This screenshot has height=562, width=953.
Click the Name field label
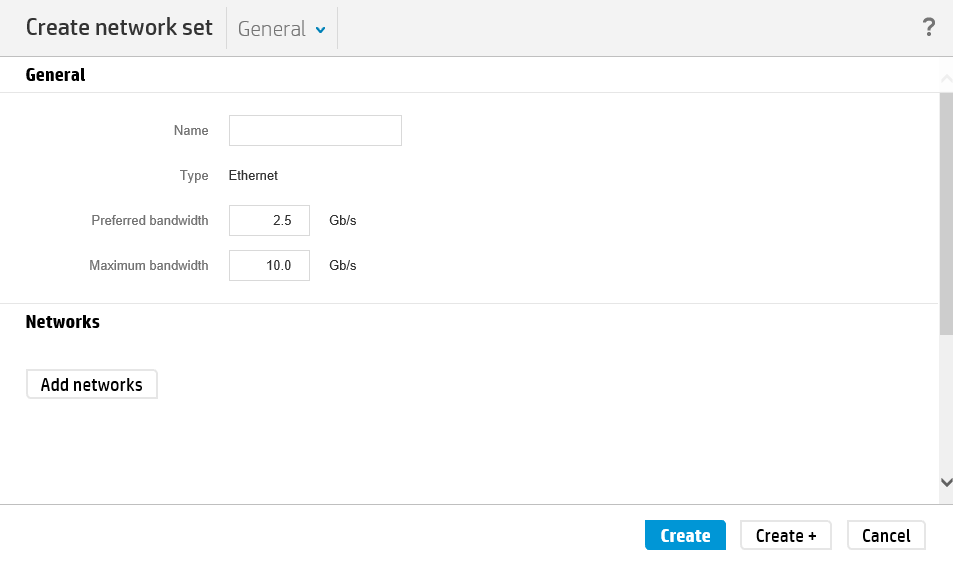coord(191,131)
